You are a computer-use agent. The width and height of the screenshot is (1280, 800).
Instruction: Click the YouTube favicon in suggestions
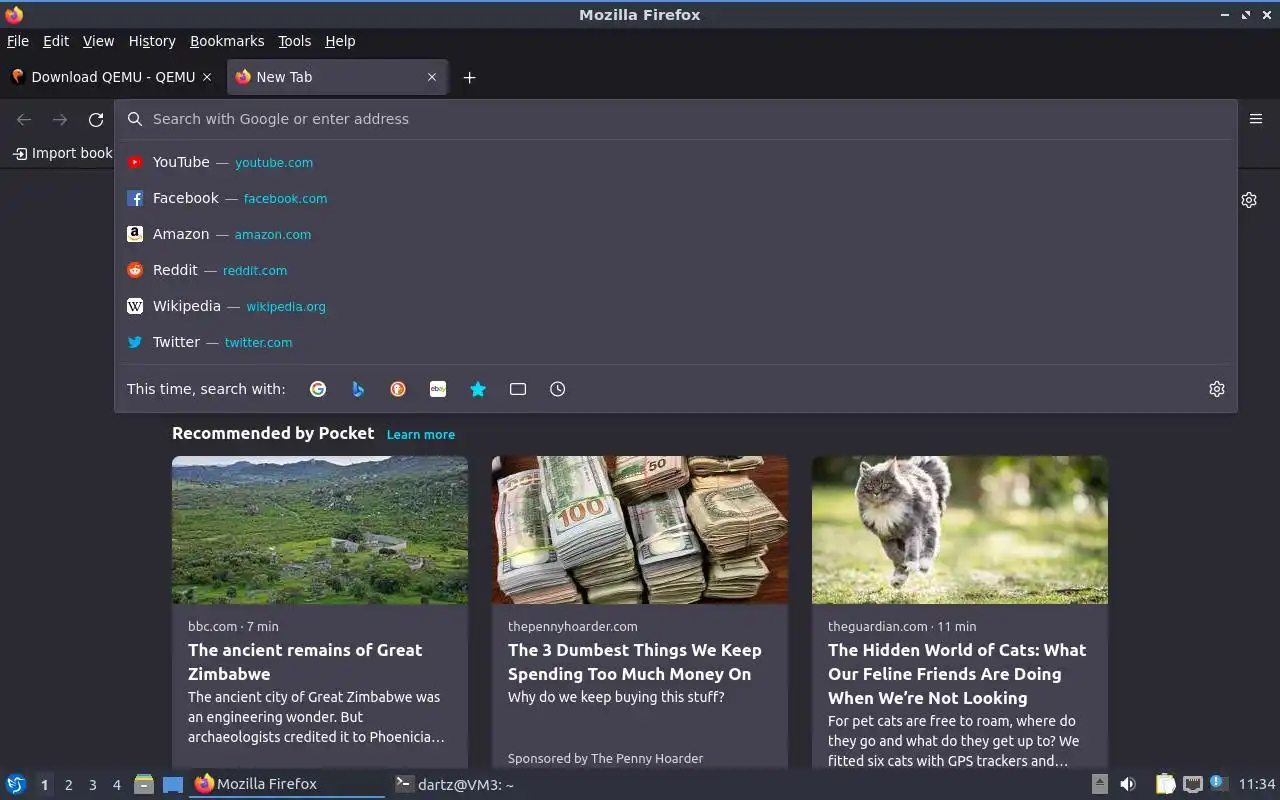pos(135,162)
